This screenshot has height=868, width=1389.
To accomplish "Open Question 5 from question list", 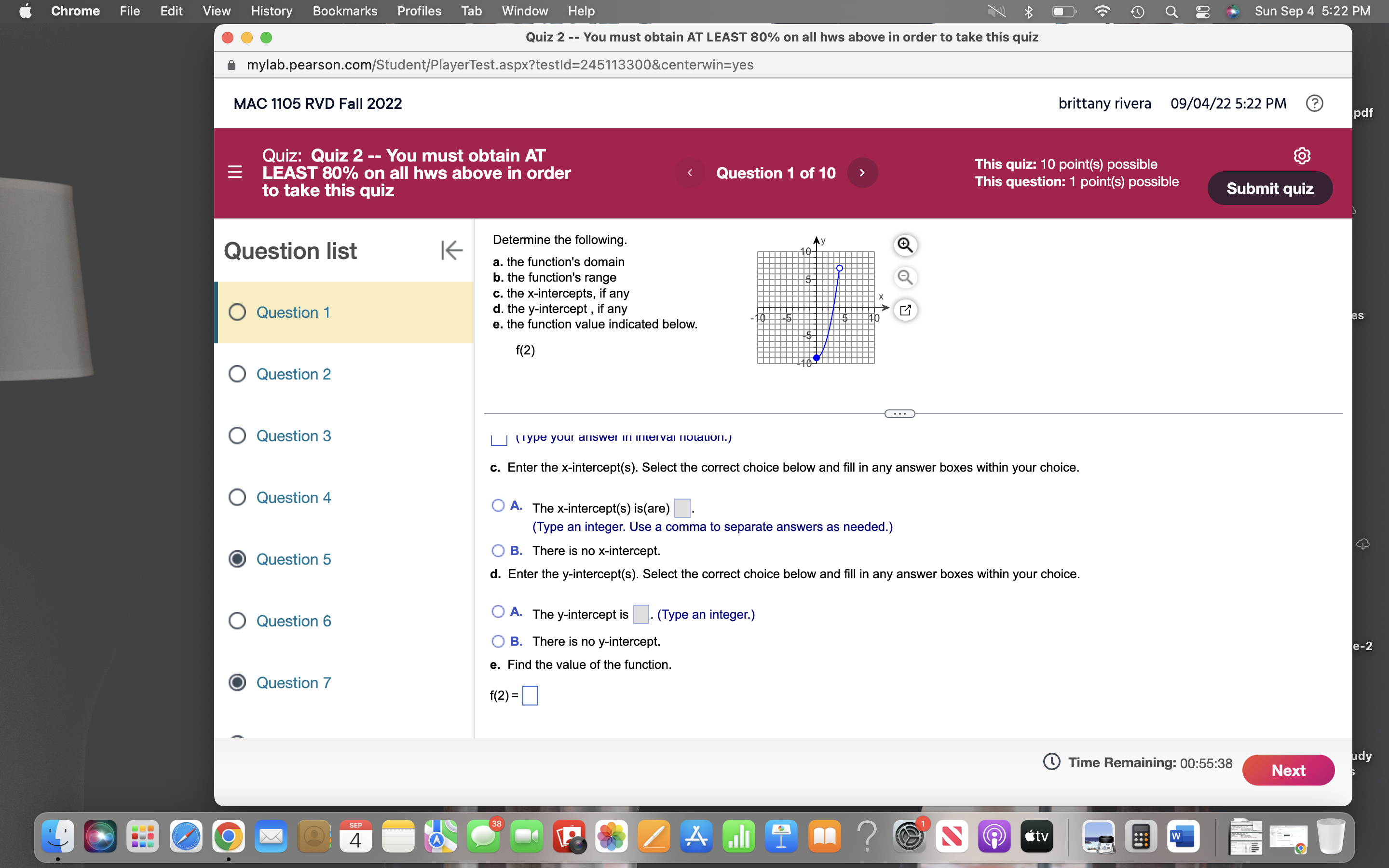I will (293, 559).
